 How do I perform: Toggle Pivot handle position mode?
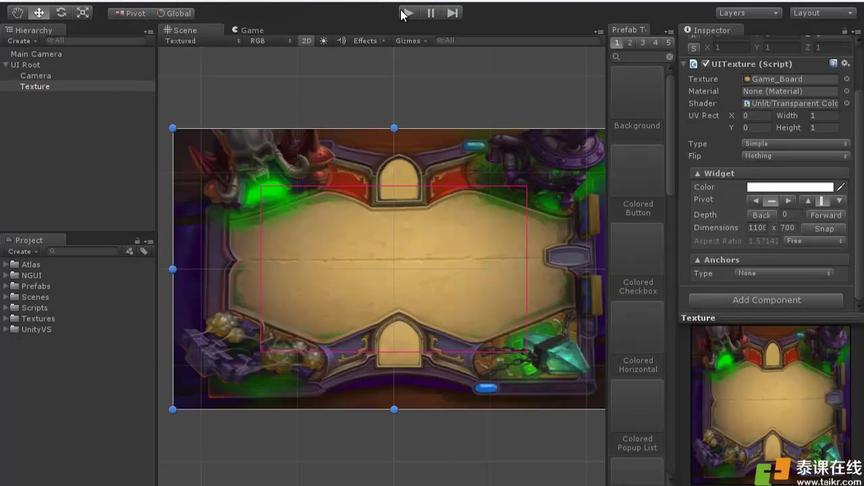pyautogui.click(x=131, y=13)
